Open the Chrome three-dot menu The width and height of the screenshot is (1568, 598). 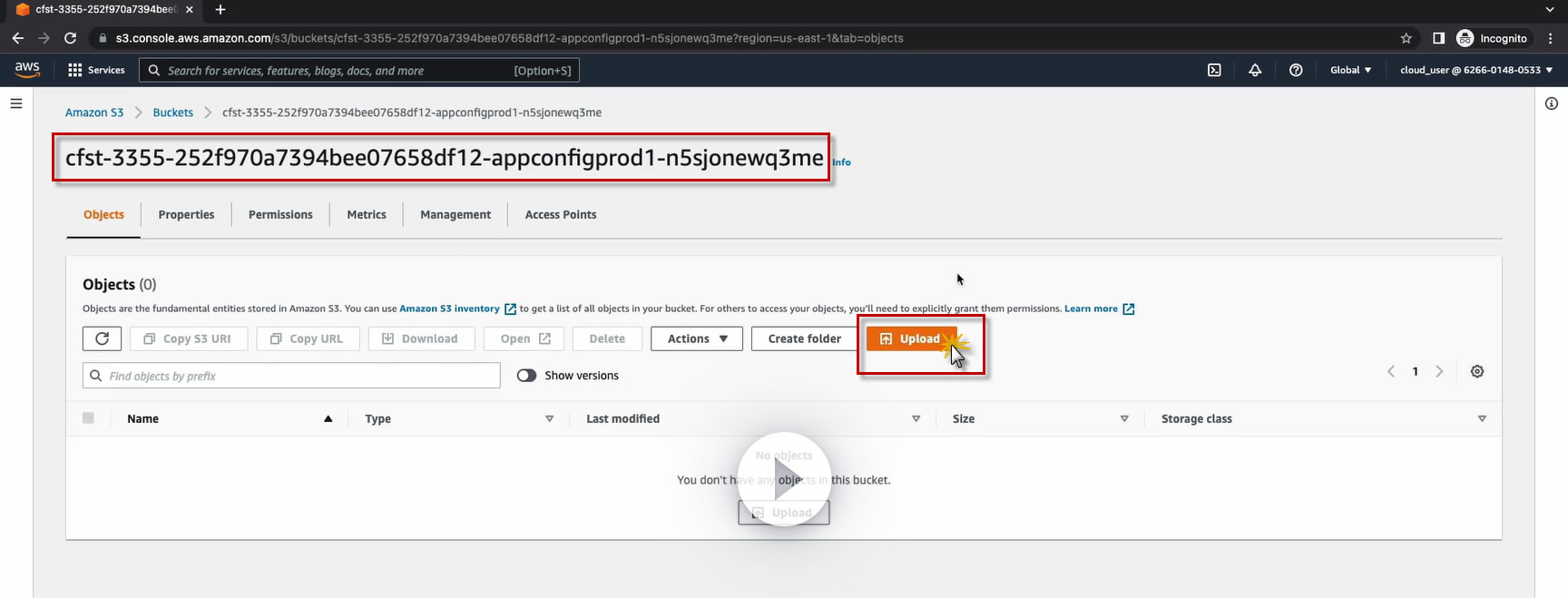pyautogui.click(x=1551, y=38)
